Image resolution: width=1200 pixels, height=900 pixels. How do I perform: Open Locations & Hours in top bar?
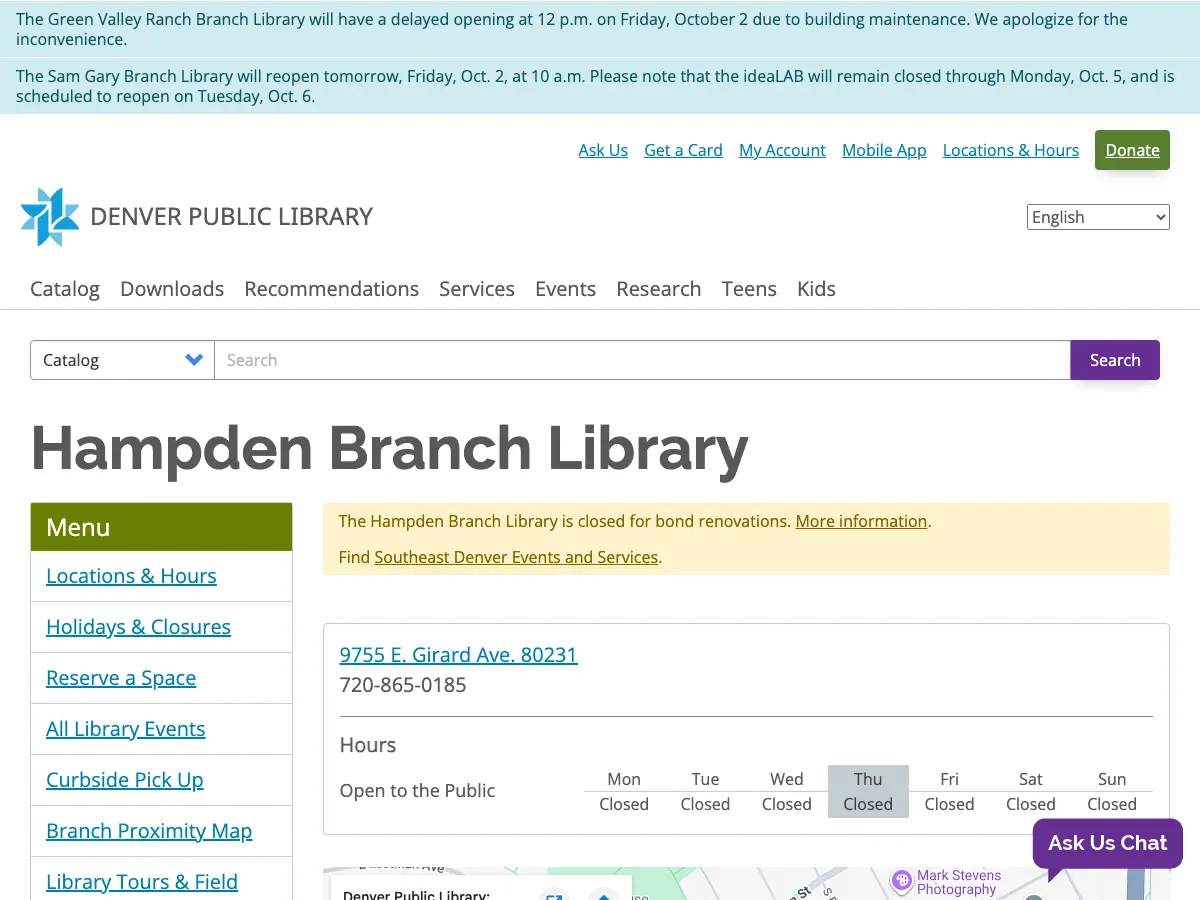coord(1011,150)
